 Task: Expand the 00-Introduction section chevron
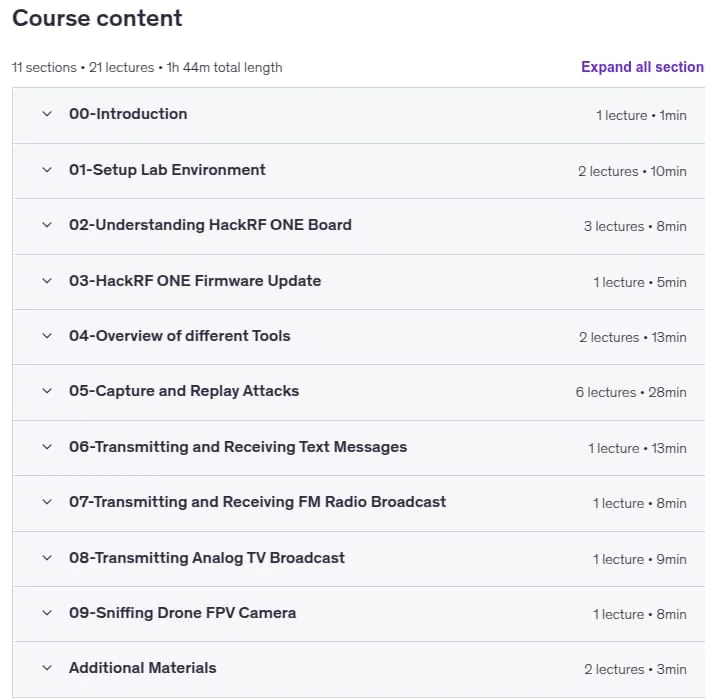tap(47, 114)
